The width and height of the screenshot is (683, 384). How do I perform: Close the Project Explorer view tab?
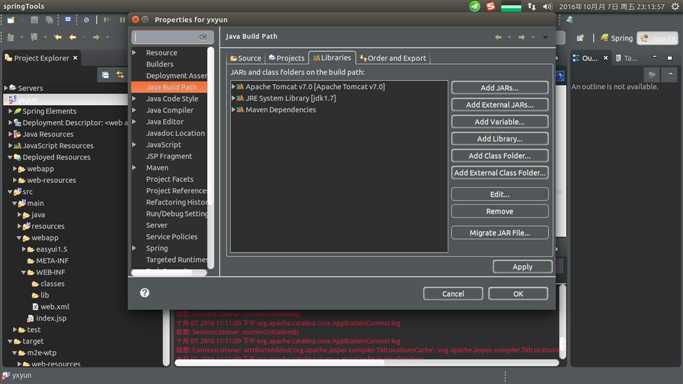(x=75, y=58)
